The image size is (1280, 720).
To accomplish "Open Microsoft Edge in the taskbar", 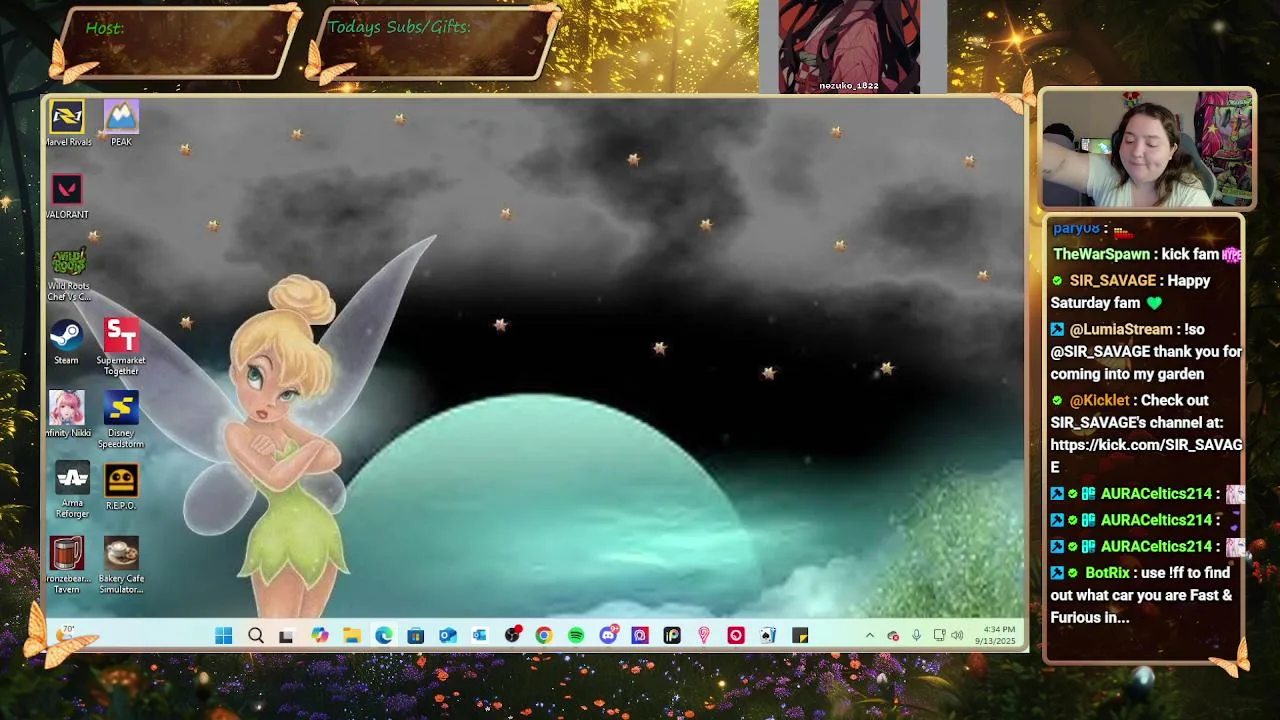I will point(384,636).
